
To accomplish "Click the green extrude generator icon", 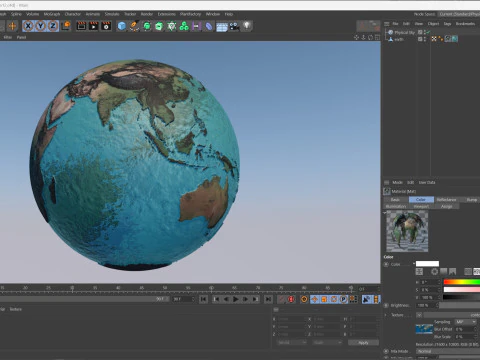I will [x=159, y=26].
